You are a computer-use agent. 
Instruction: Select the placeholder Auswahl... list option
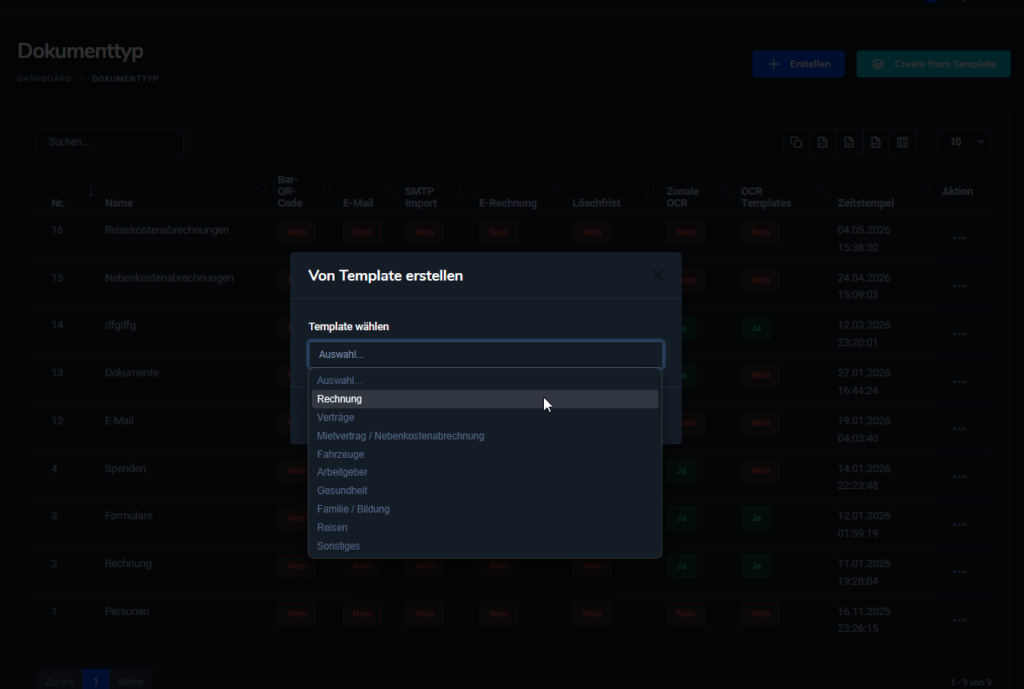485,380
